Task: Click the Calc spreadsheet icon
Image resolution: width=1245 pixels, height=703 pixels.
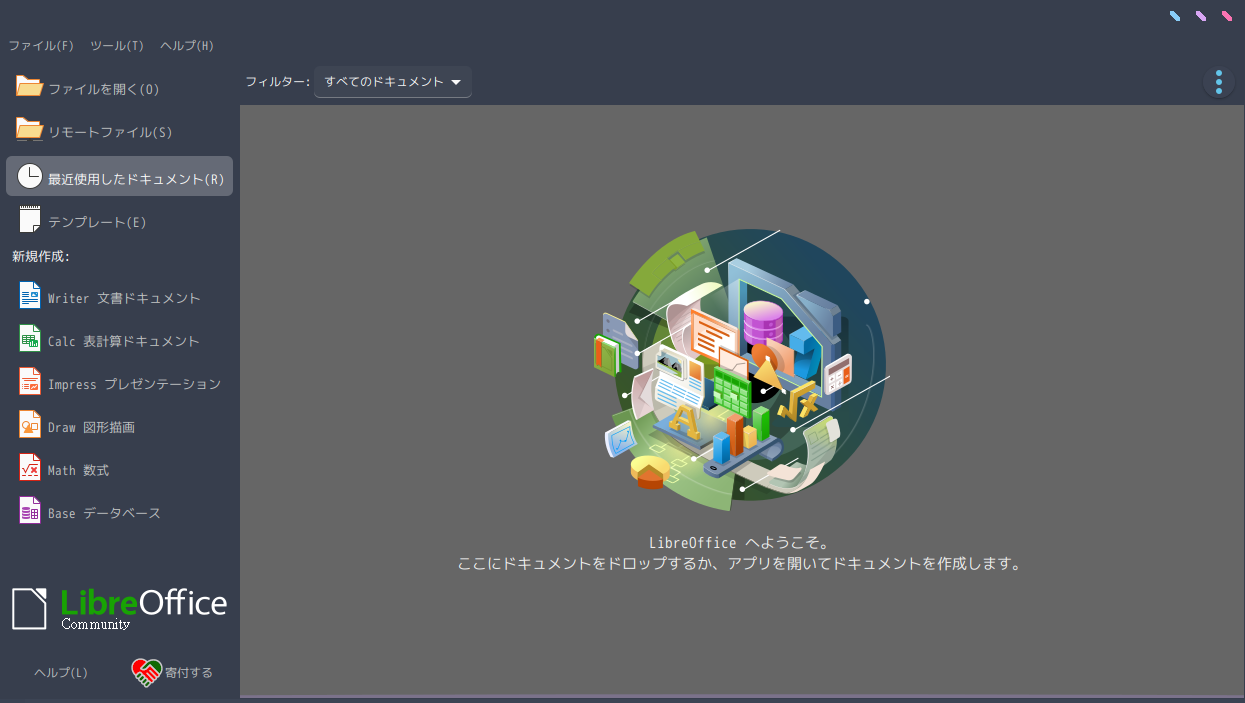Action: click(30, 340)
